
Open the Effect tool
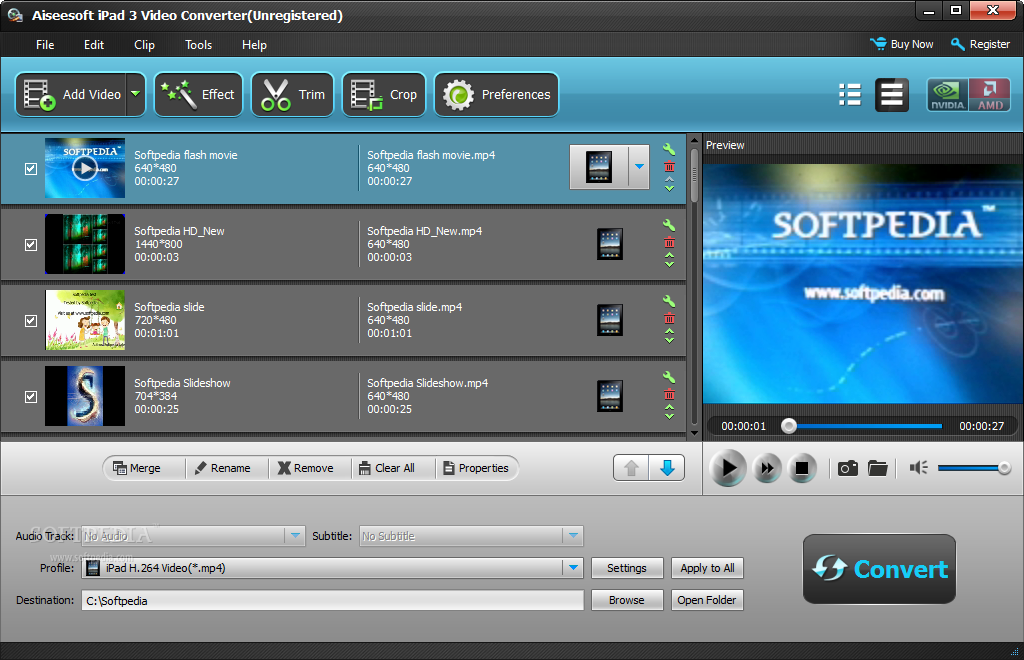pyautogui.click(x=199, y=95)
